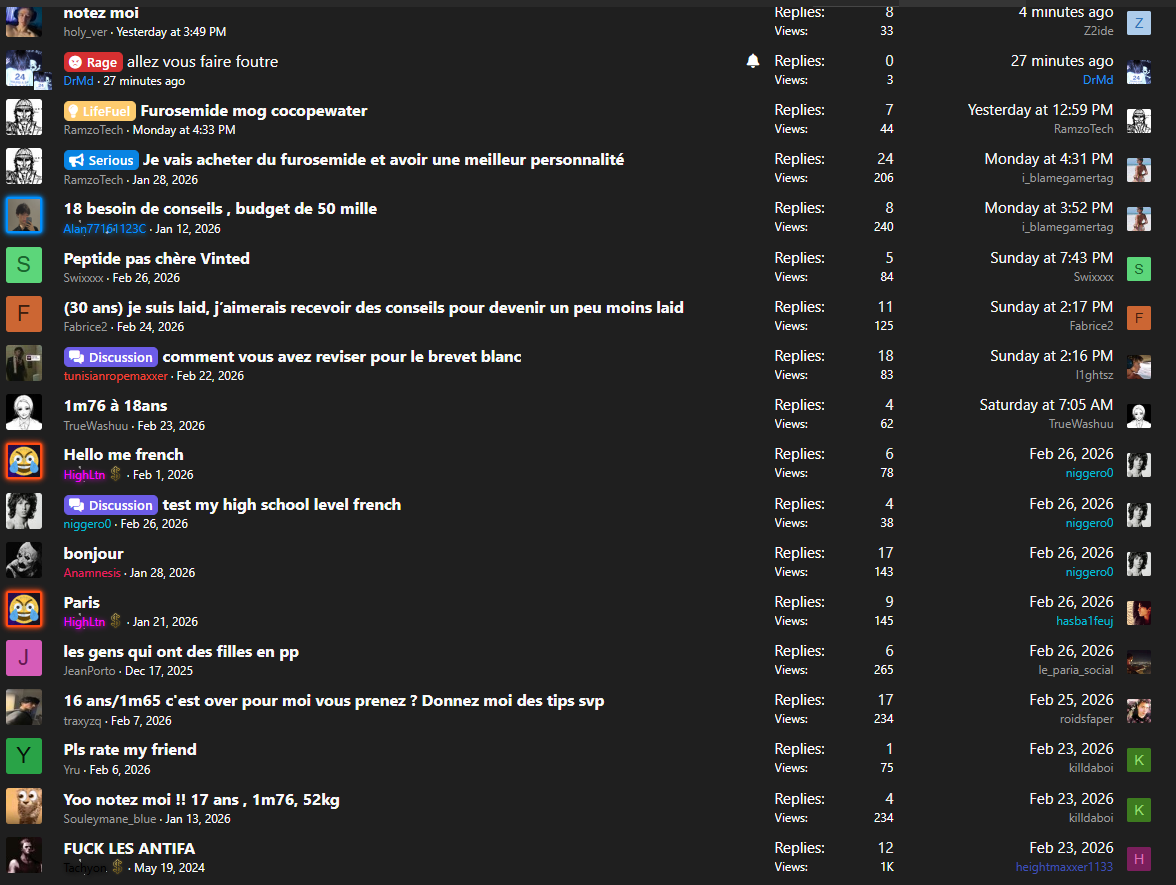Click the bell watch icon on Rage thread
This screenshot has height=885, width=1176.
pos(753,61)
